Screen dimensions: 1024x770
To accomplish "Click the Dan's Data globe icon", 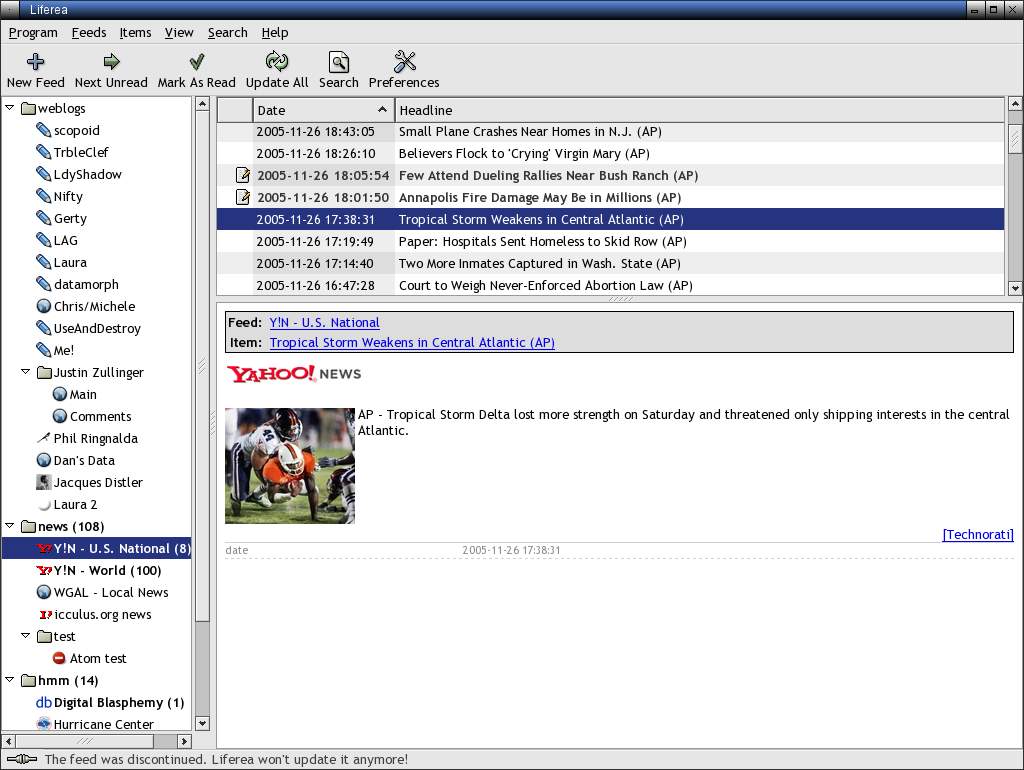I will coord(44,460).
